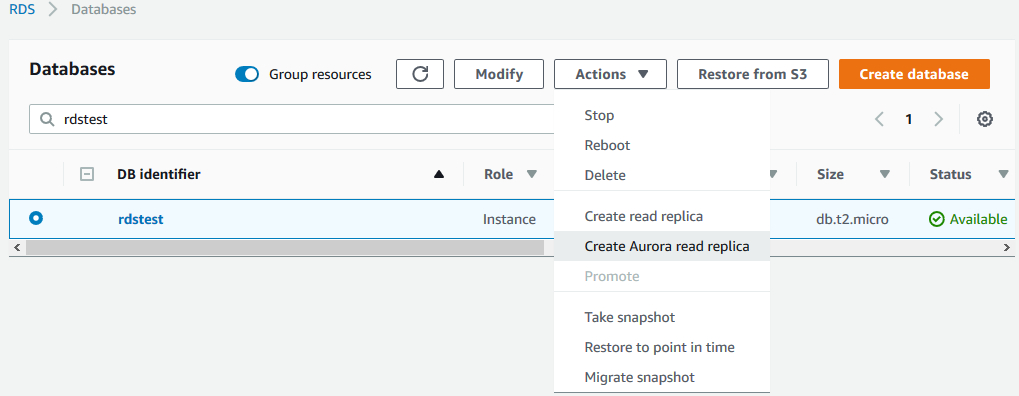Open table preferences gear icon
Viewport: 1019px width, 396px height.
985,119
